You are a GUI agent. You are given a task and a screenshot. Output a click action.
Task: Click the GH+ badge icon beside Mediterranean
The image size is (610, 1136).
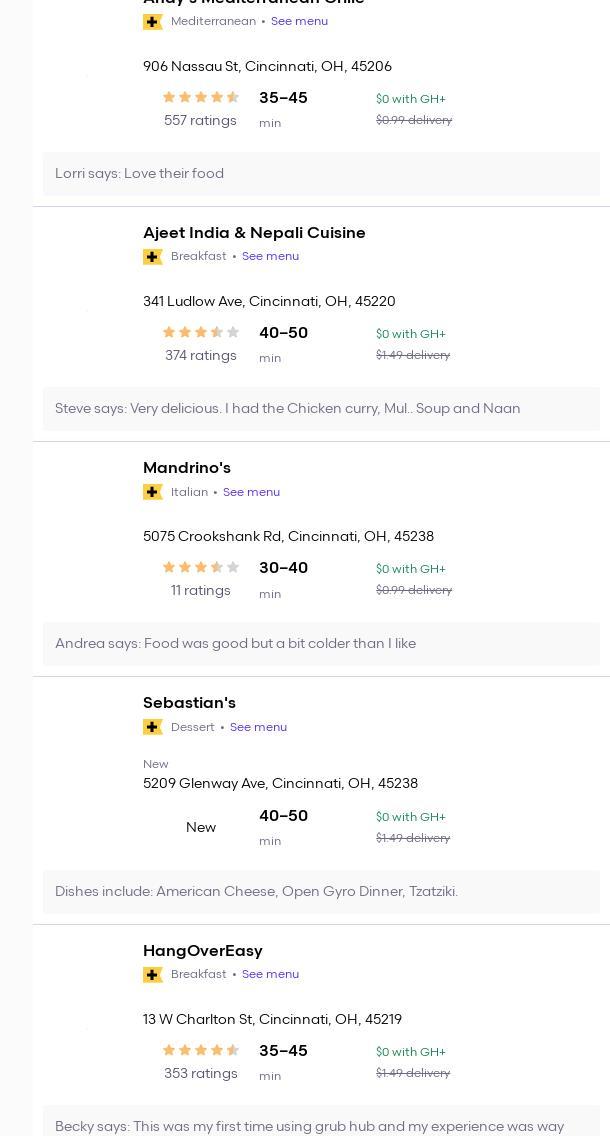pos(153,22)
